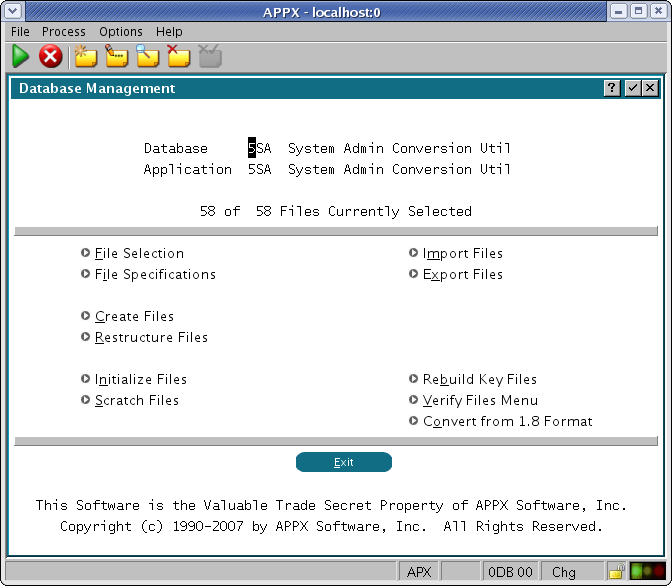This screenshot has width=672, height=586.
Task: Open Export Files
Action: [456, 274]
